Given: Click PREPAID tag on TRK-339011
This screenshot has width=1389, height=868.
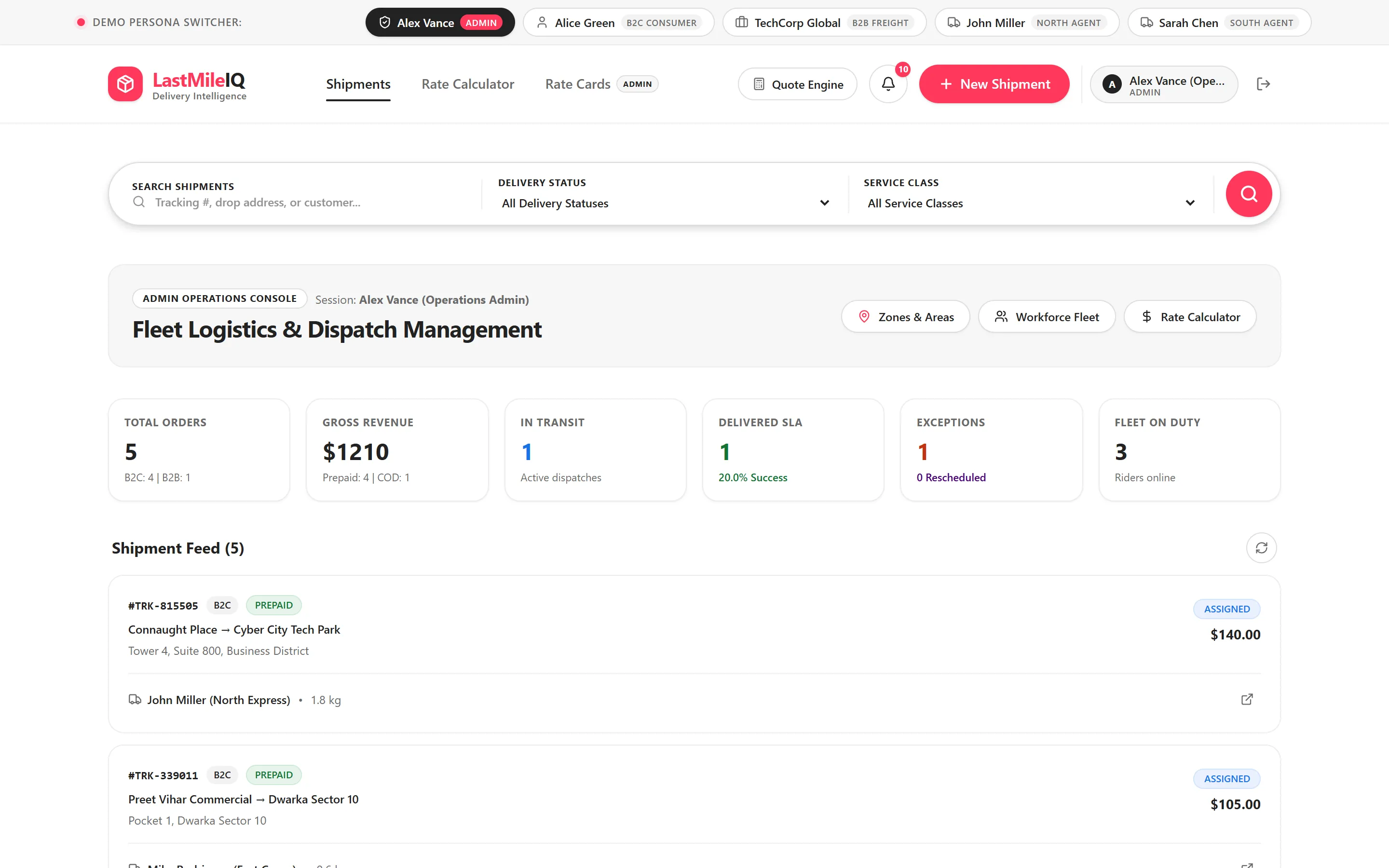Looking at the screenshot, I should coord(274,775).
